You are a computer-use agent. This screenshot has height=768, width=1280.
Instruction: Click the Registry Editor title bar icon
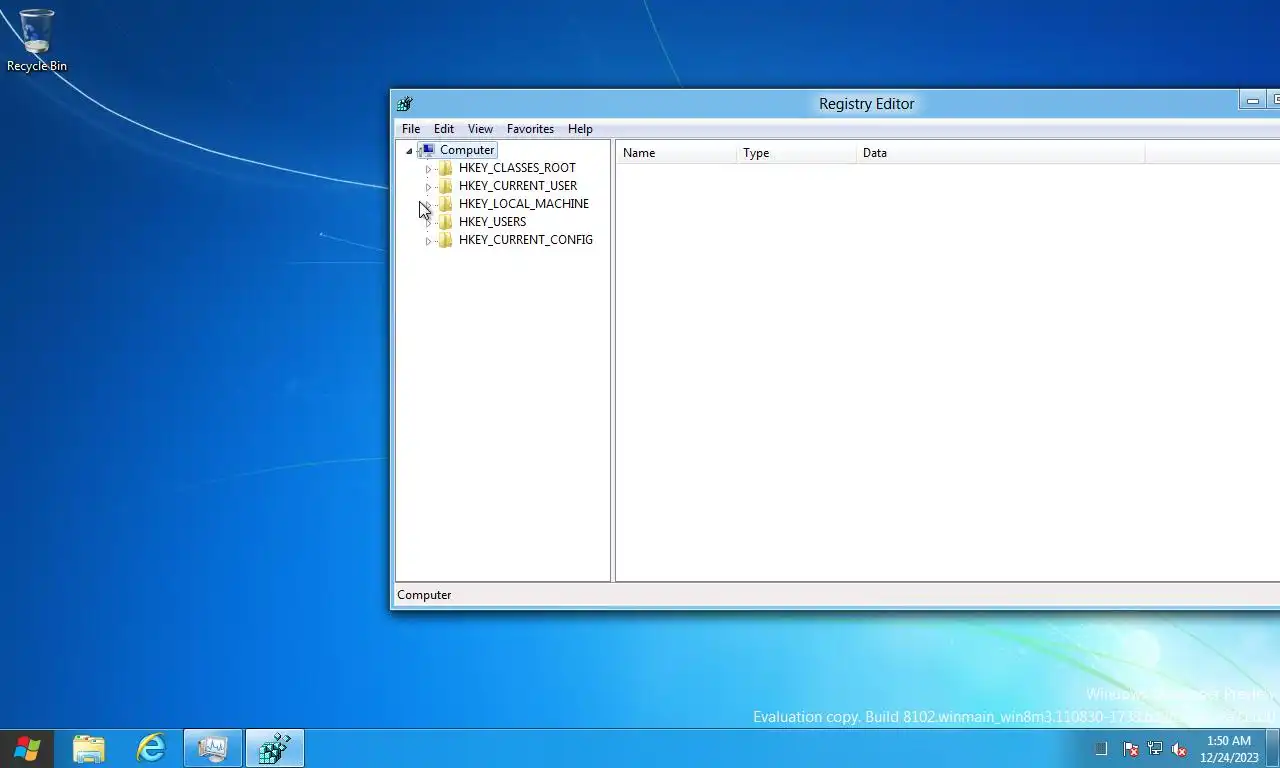coord(405,104)
